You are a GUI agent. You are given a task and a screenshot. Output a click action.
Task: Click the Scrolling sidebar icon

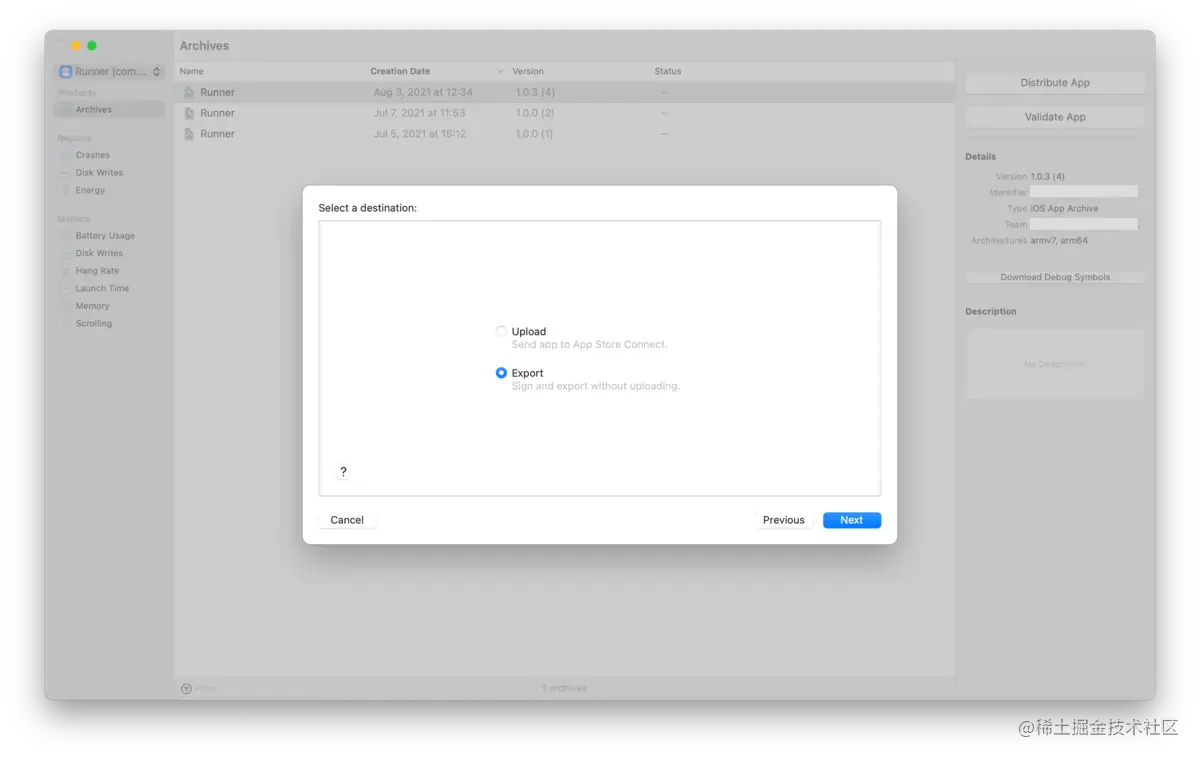66,324
